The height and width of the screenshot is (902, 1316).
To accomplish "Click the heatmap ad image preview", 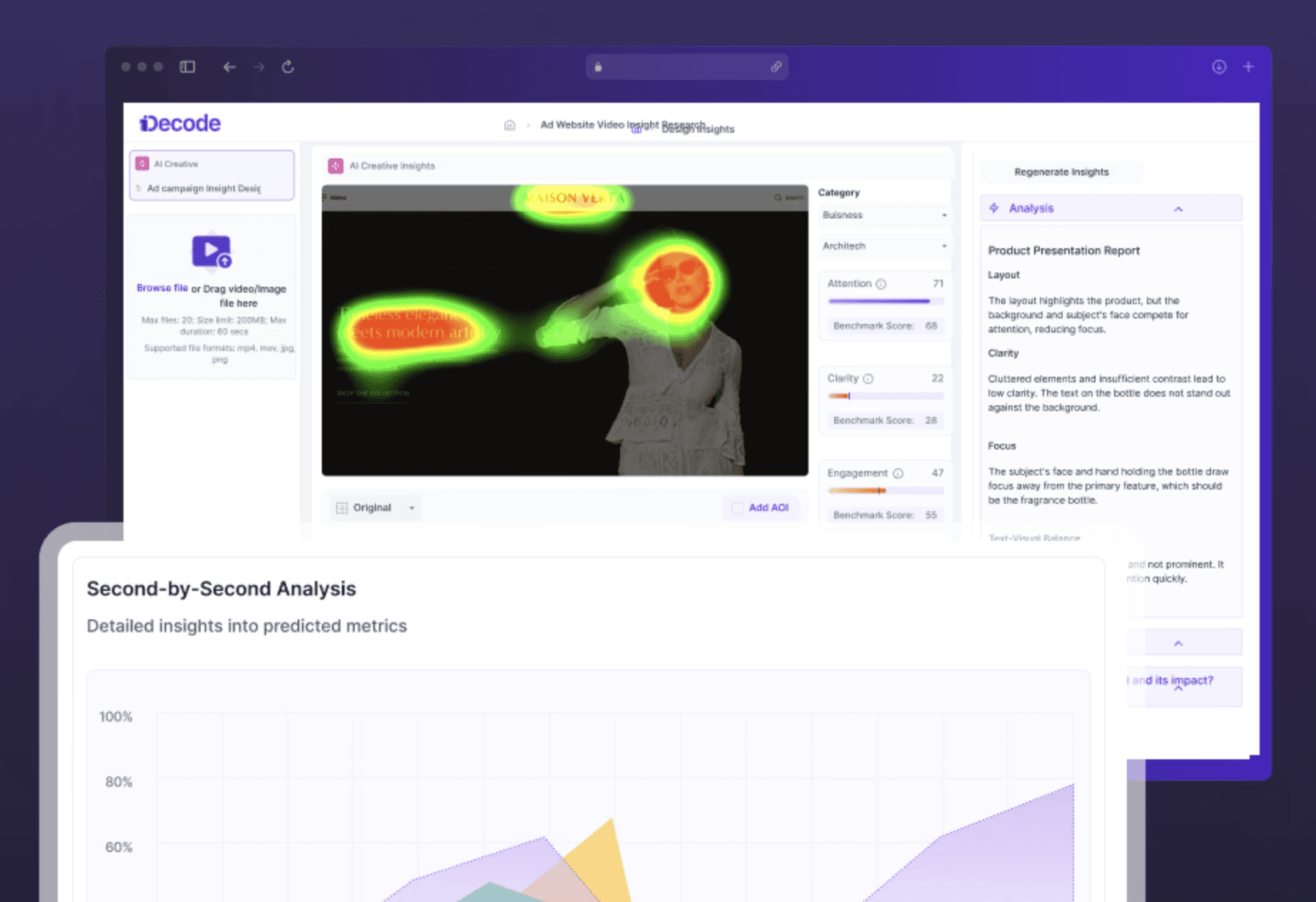I will pos(565,330).
